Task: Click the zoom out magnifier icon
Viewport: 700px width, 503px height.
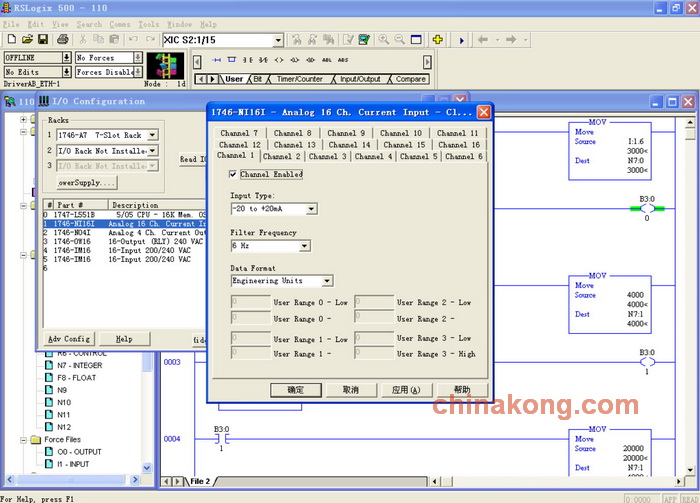Action: (x=400, y=40)
